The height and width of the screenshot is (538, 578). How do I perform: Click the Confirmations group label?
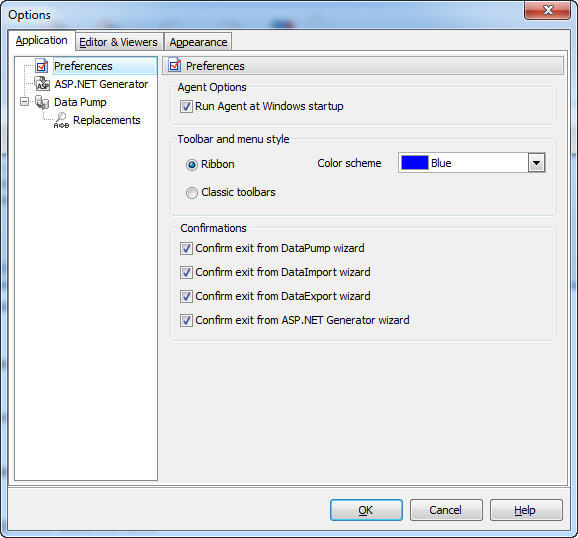(x=213, y=228)
